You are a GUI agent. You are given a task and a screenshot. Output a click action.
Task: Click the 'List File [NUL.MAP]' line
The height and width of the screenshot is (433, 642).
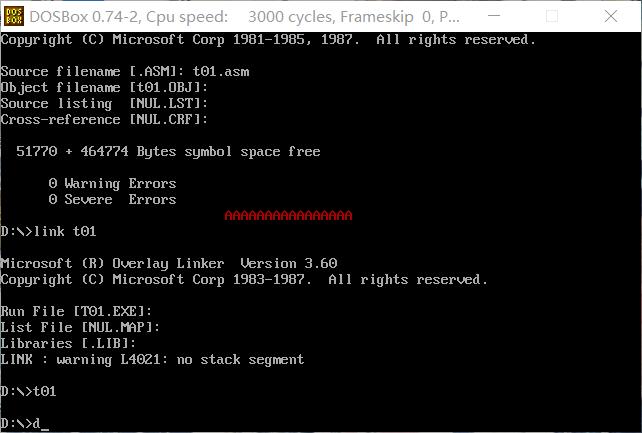click(x=80, y=328)
